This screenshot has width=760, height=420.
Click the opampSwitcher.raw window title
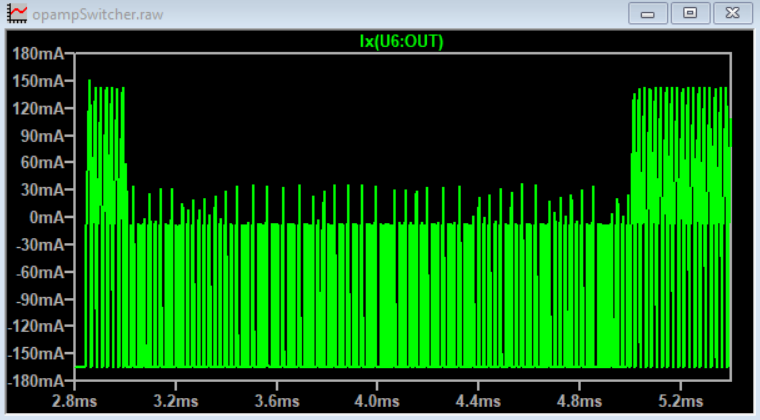98,15
